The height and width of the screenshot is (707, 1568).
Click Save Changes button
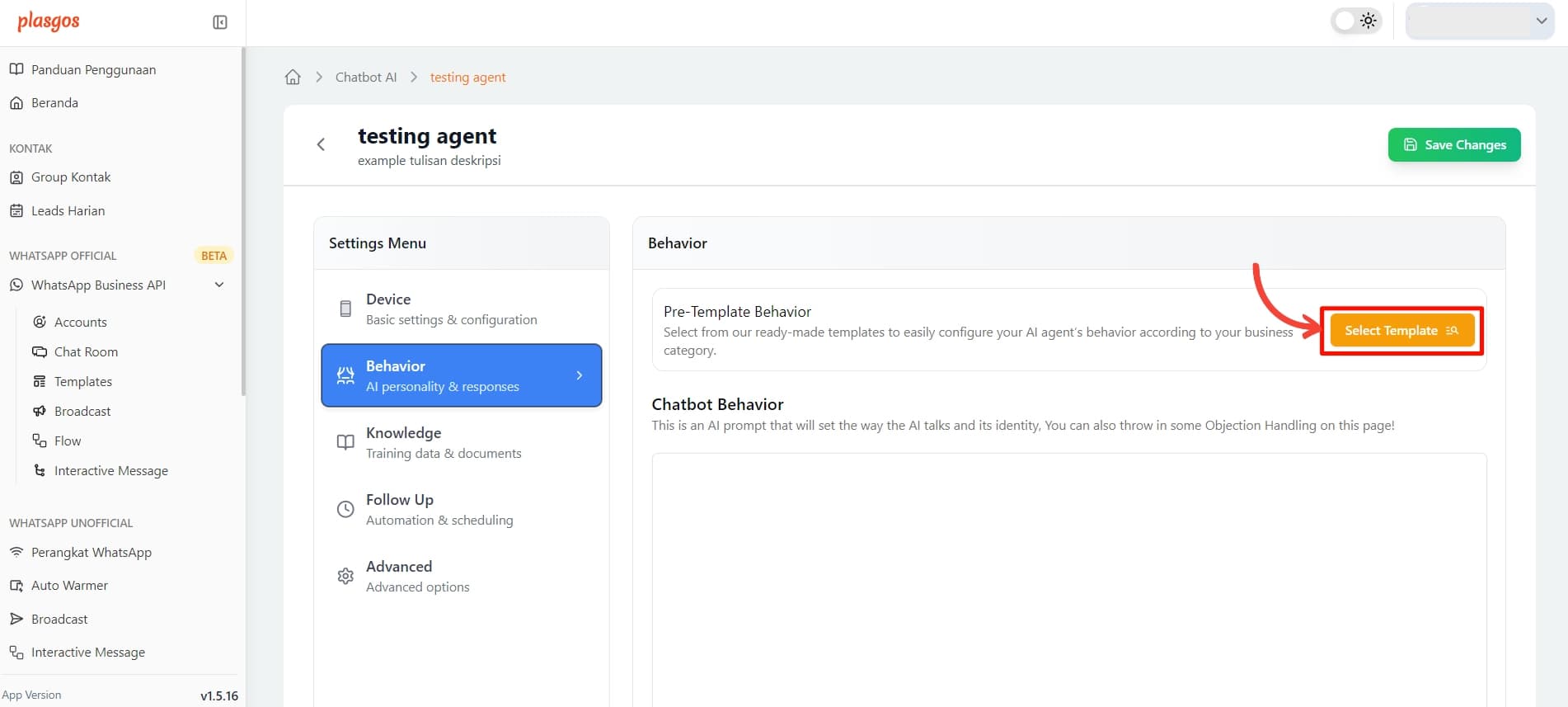pos(1454,144)
